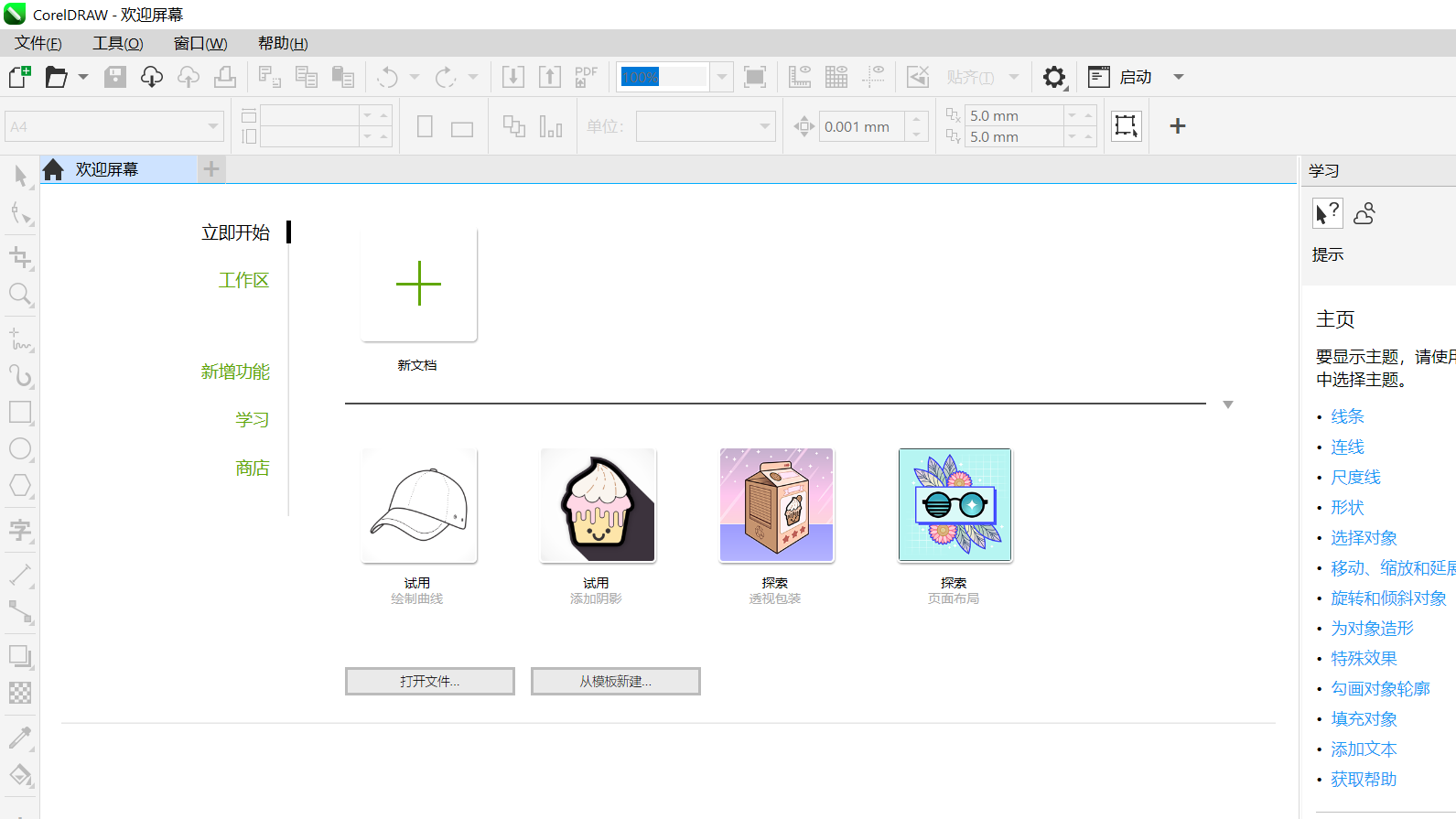This screenshot has height=819, width=1456.
Task: Open the 帮助 menu
Action: click(283, 43)
